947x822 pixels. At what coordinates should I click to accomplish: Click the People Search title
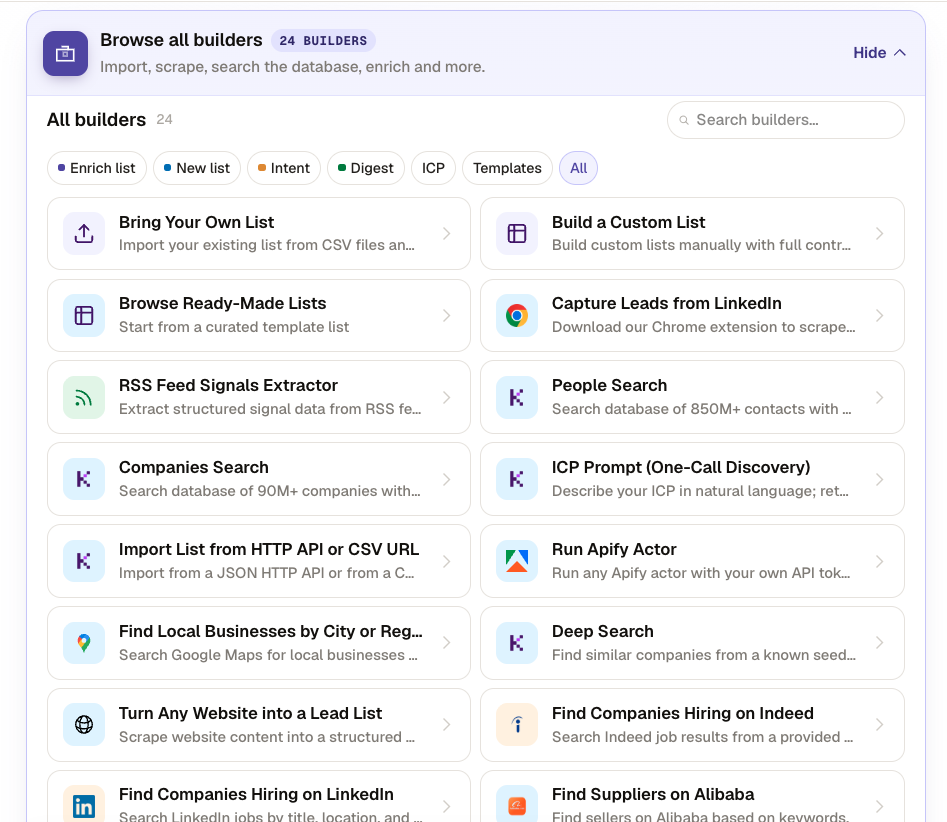pyautogui.click(x=609, y=385)
